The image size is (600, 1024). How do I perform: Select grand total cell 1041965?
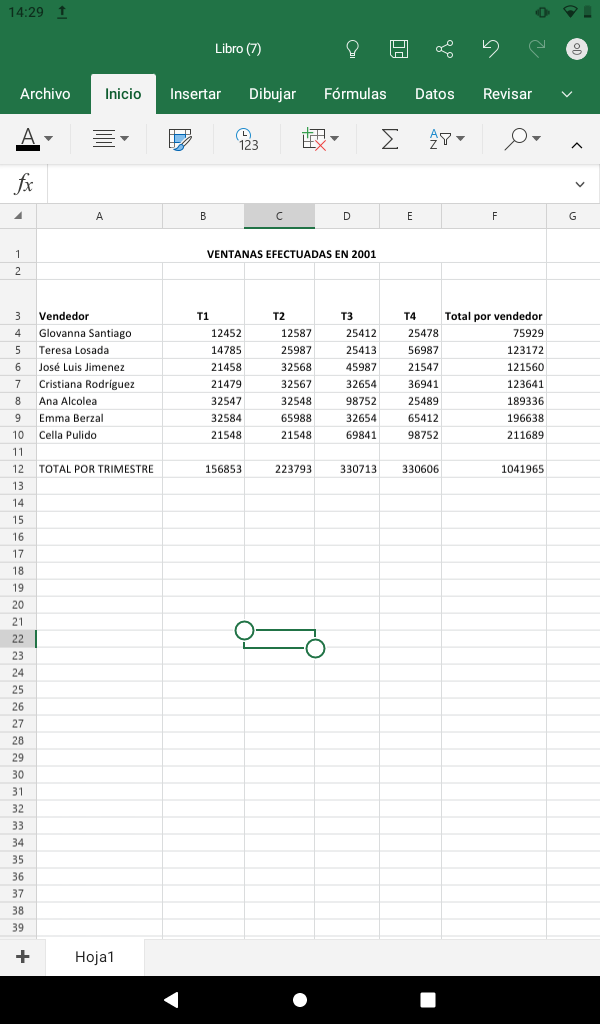point(494,469)
